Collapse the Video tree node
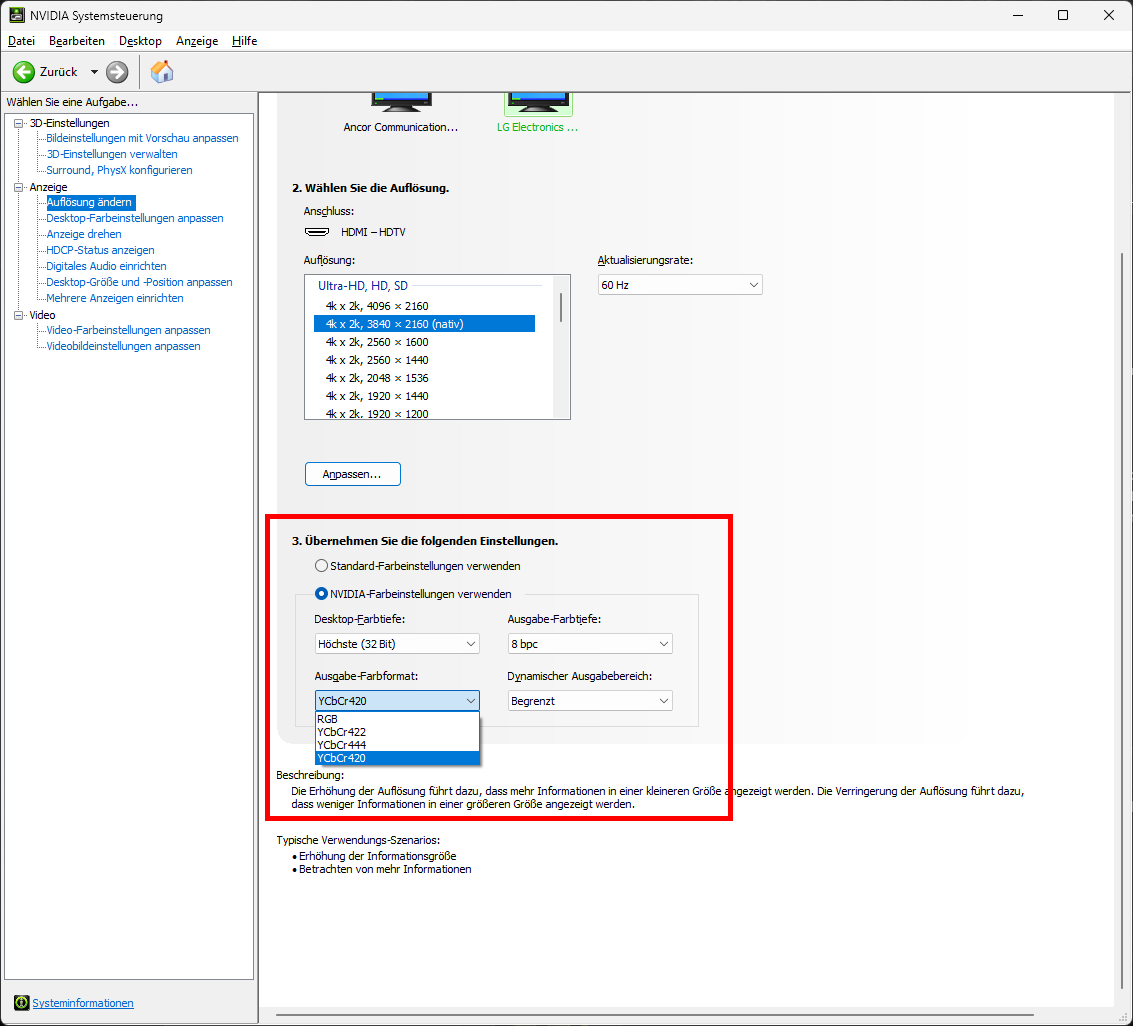 [19, 315]
